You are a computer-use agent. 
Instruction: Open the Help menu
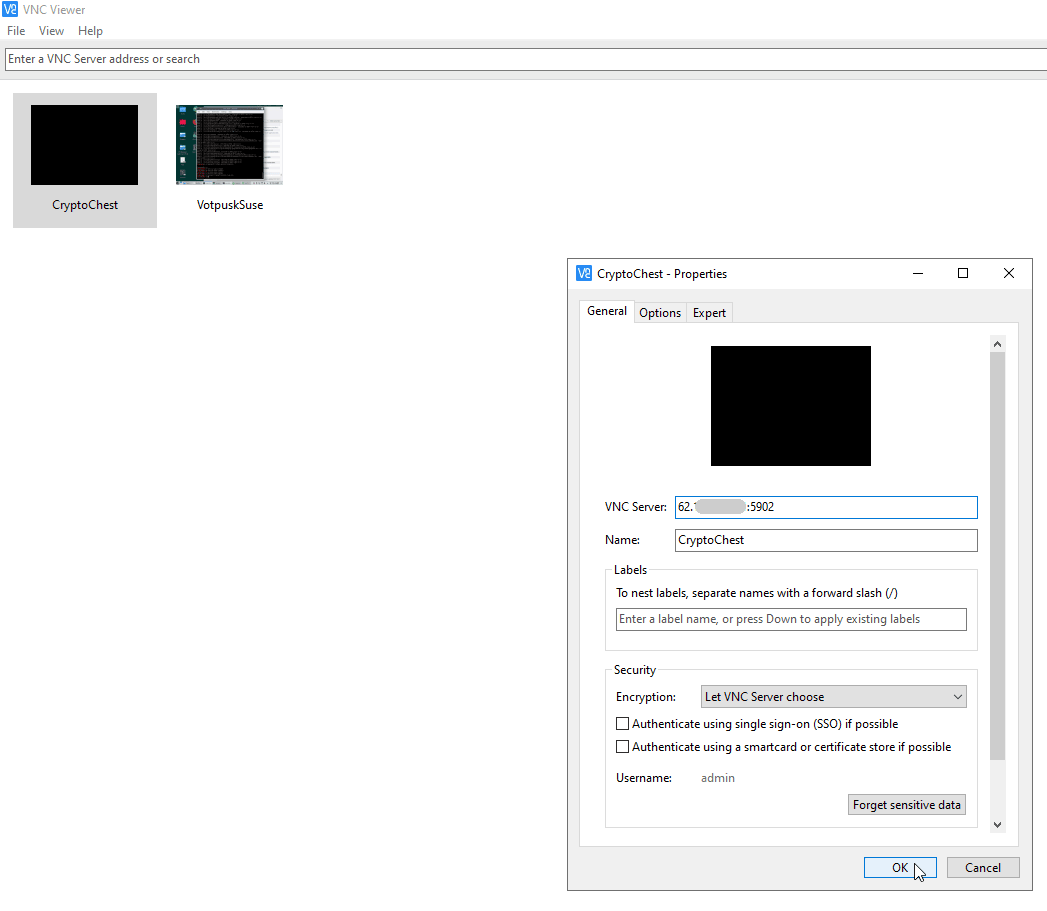tap(90, 31)
